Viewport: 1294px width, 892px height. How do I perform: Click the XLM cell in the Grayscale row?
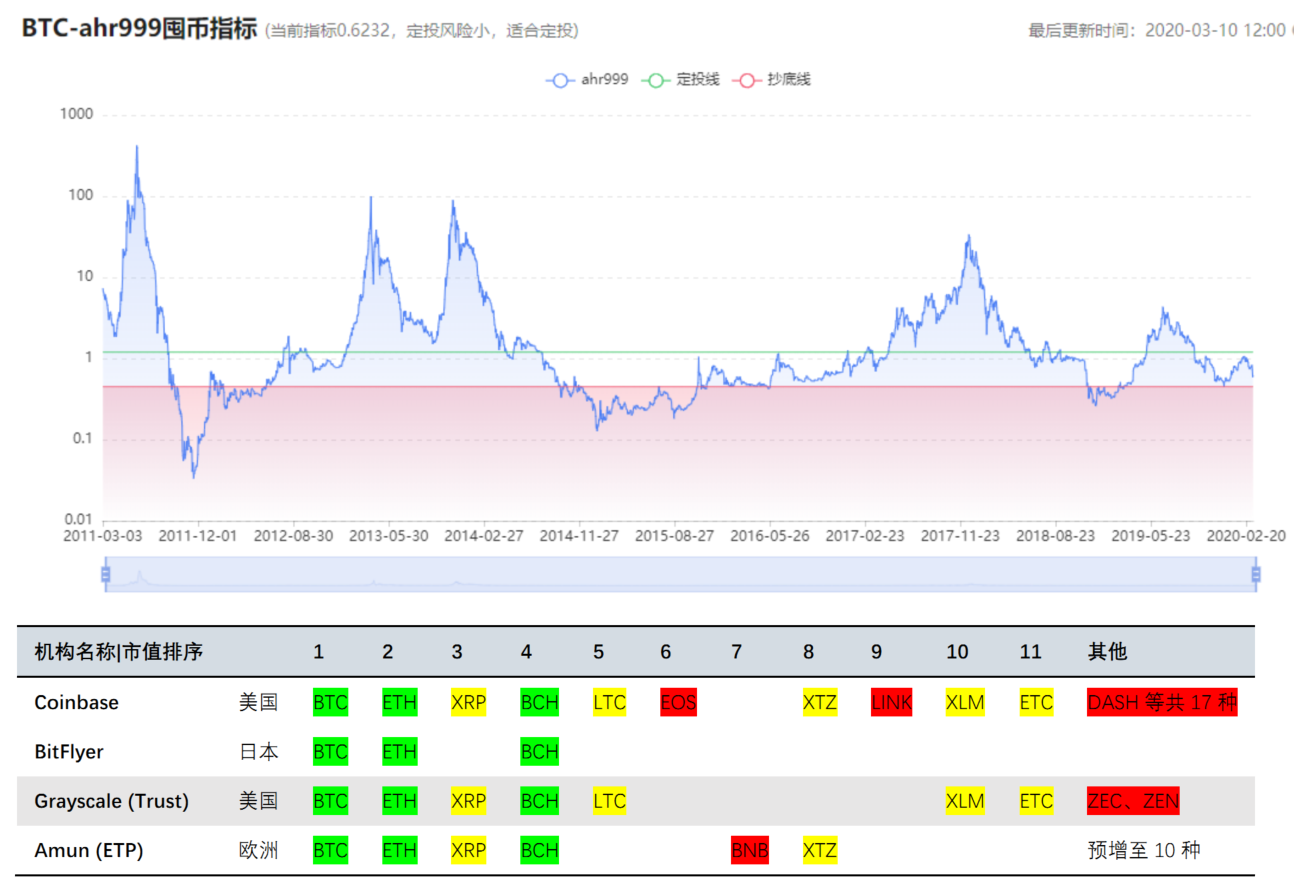[965, 801]
